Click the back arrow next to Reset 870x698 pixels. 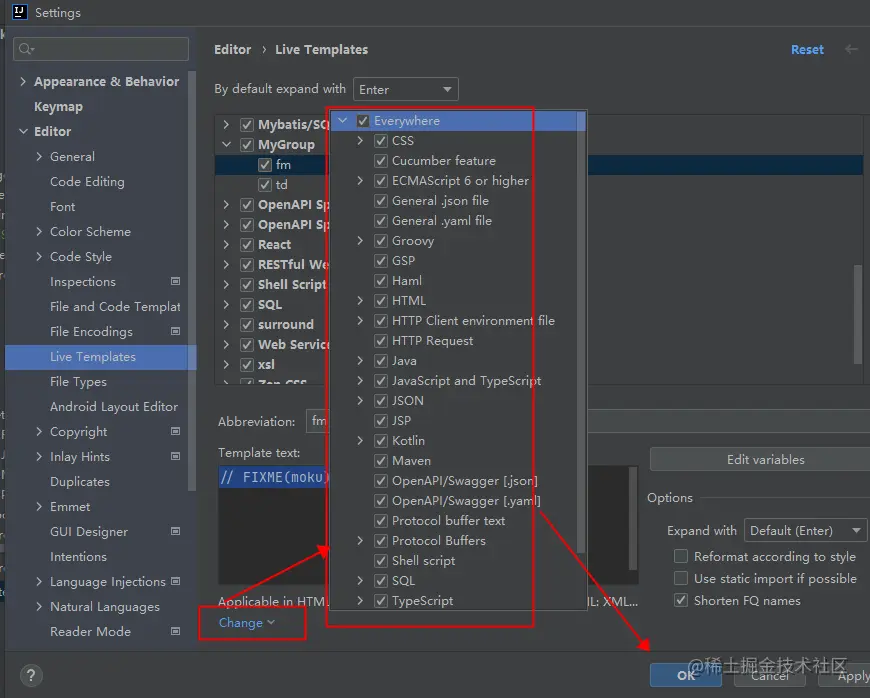851,49
